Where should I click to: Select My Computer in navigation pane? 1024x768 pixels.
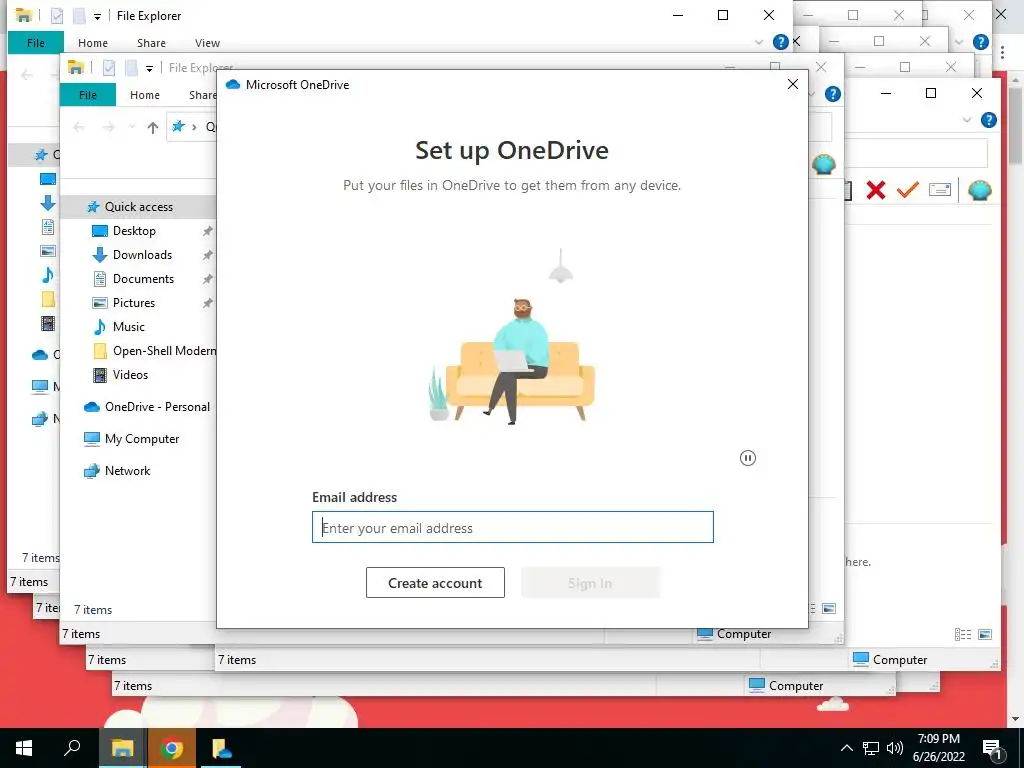click(142, 439)
